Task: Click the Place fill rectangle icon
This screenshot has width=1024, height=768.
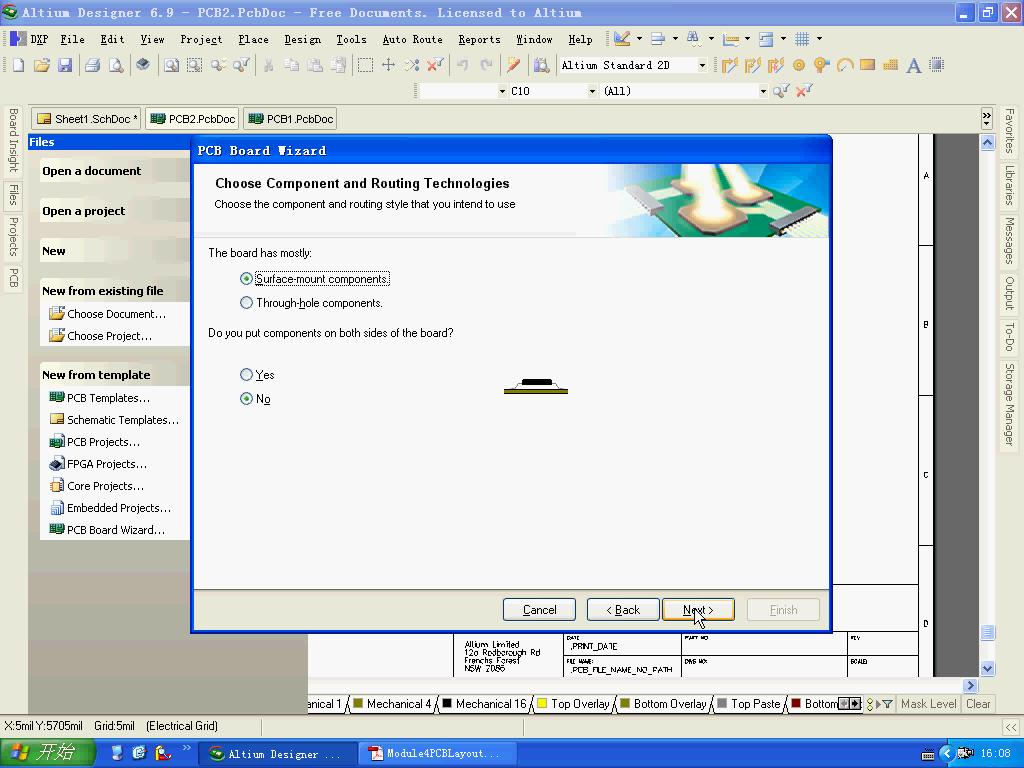Action: (868, 65)
